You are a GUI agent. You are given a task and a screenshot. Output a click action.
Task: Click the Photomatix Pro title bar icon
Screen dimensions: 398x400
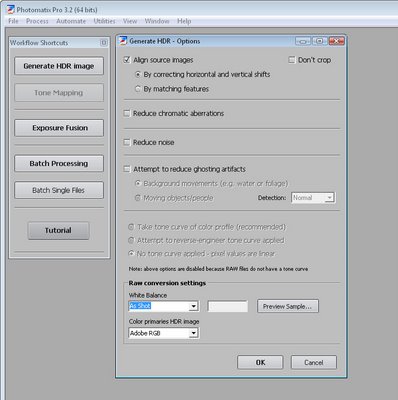click(11, 9)
